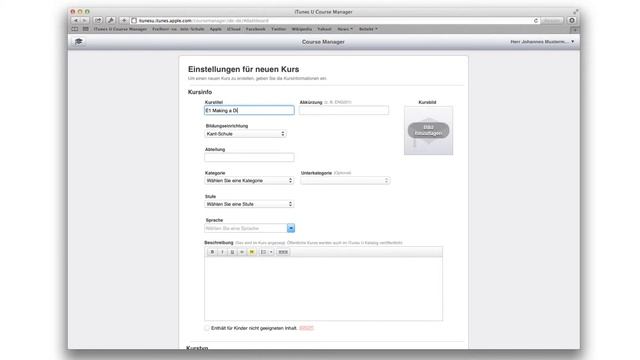640x360 pixels.
Task: Apply italic in the Beschreibung editor
Action: point(222,252)
